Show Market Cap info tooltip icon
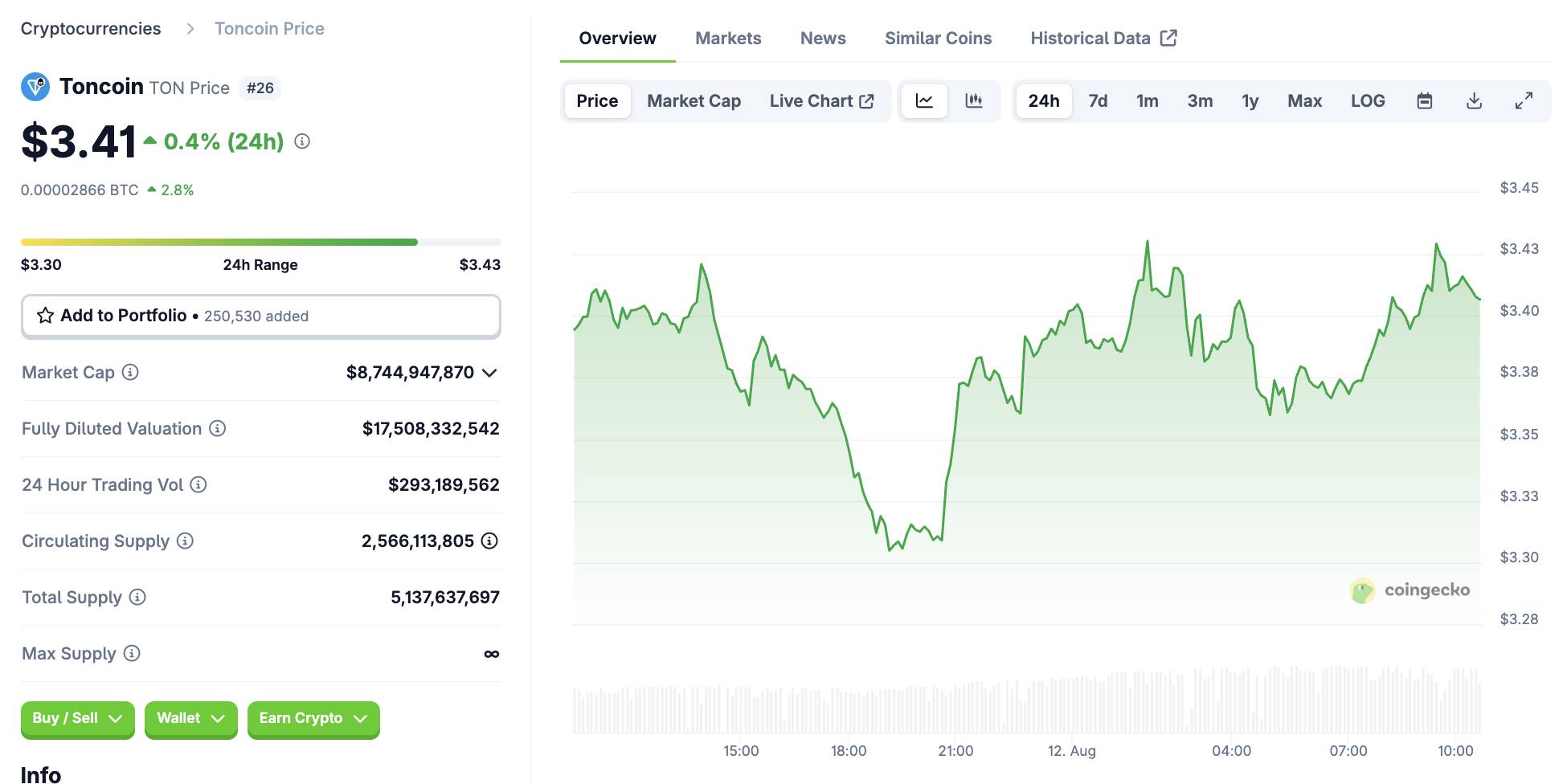The image size is (1567, 784). [x=130, y=372]
